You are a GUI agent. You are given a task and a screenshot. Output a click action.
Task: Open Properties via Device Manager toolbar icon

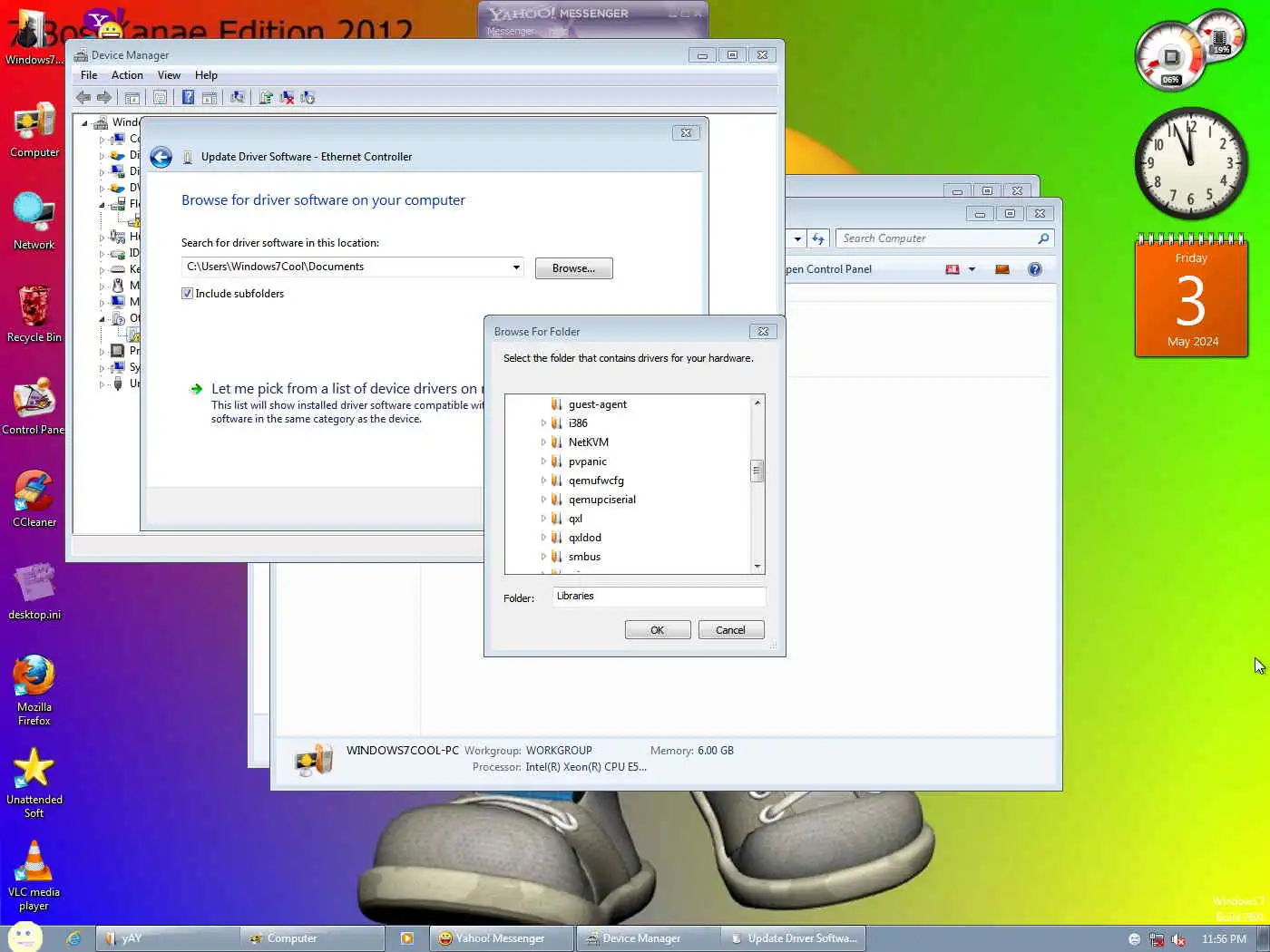(x=161, y=98)
